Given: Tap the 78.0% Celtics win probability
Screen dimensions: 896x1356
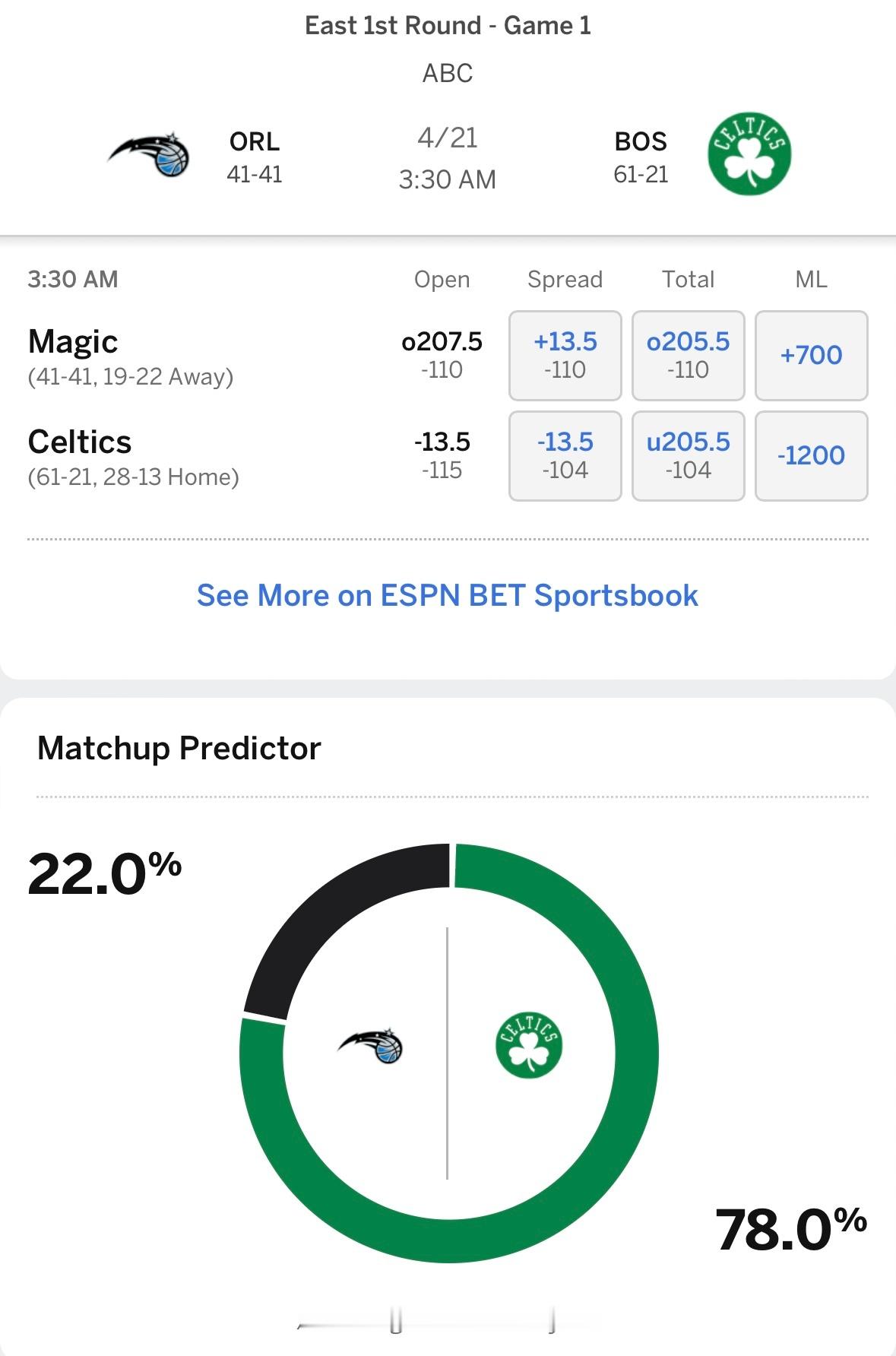Looking at the screenshot, I should [x=791, y=1229].
